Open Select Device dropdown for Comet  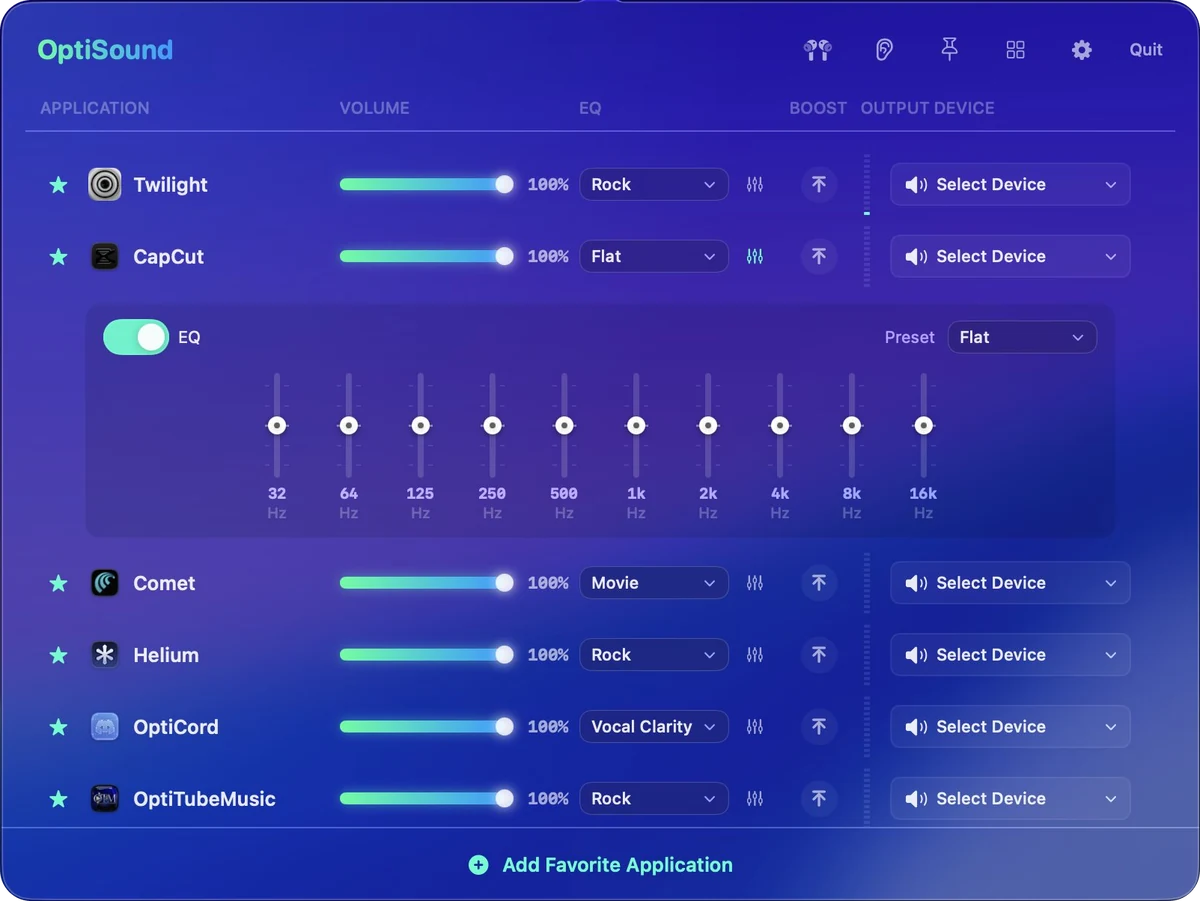click(1010, 583)
